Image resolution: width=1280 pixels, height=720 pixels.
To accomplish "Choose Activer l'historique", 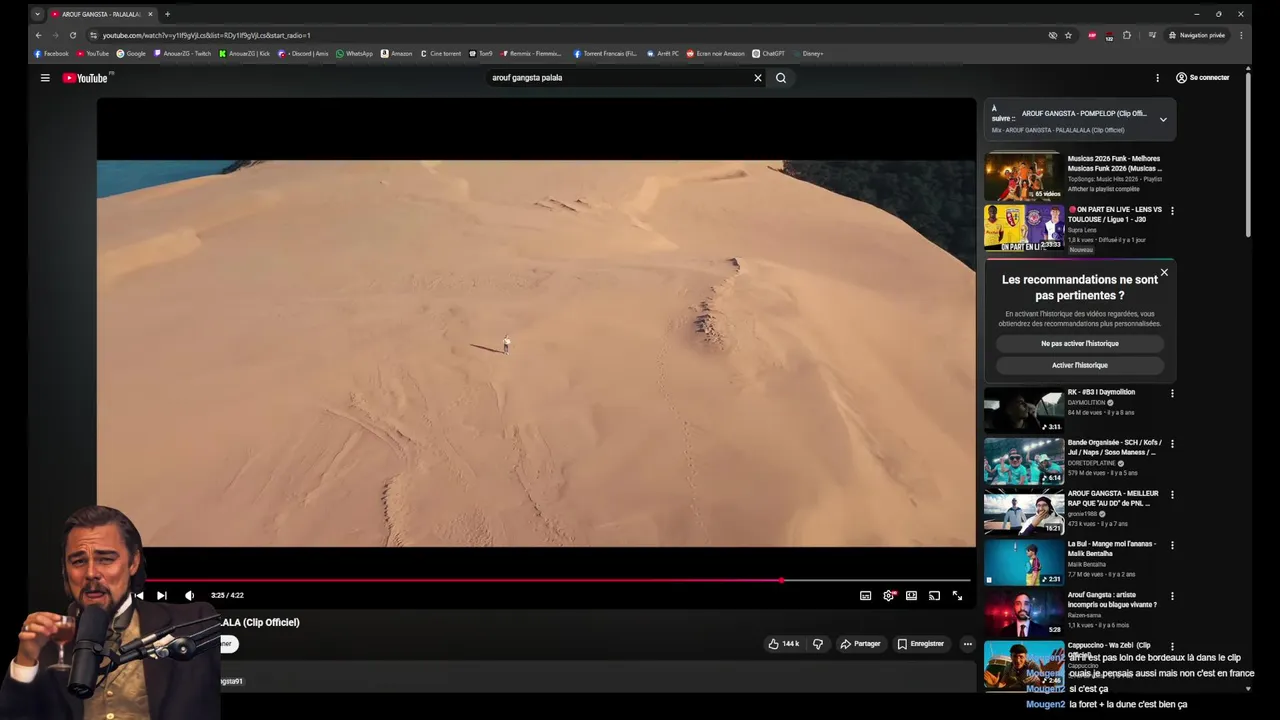I will [x=1080, y=365].
